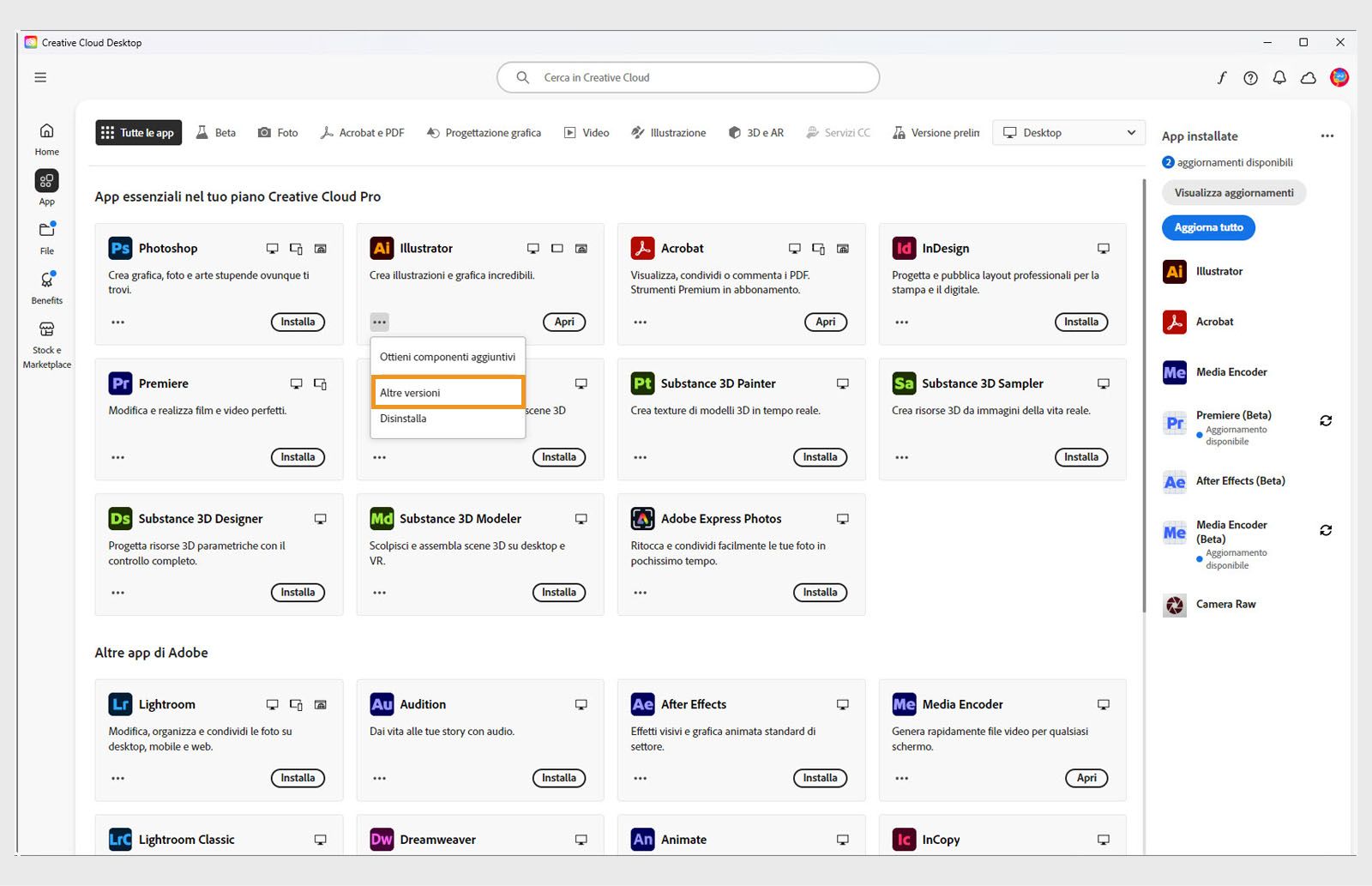Click Installa for Photoshop

click(x=298, y=322)
